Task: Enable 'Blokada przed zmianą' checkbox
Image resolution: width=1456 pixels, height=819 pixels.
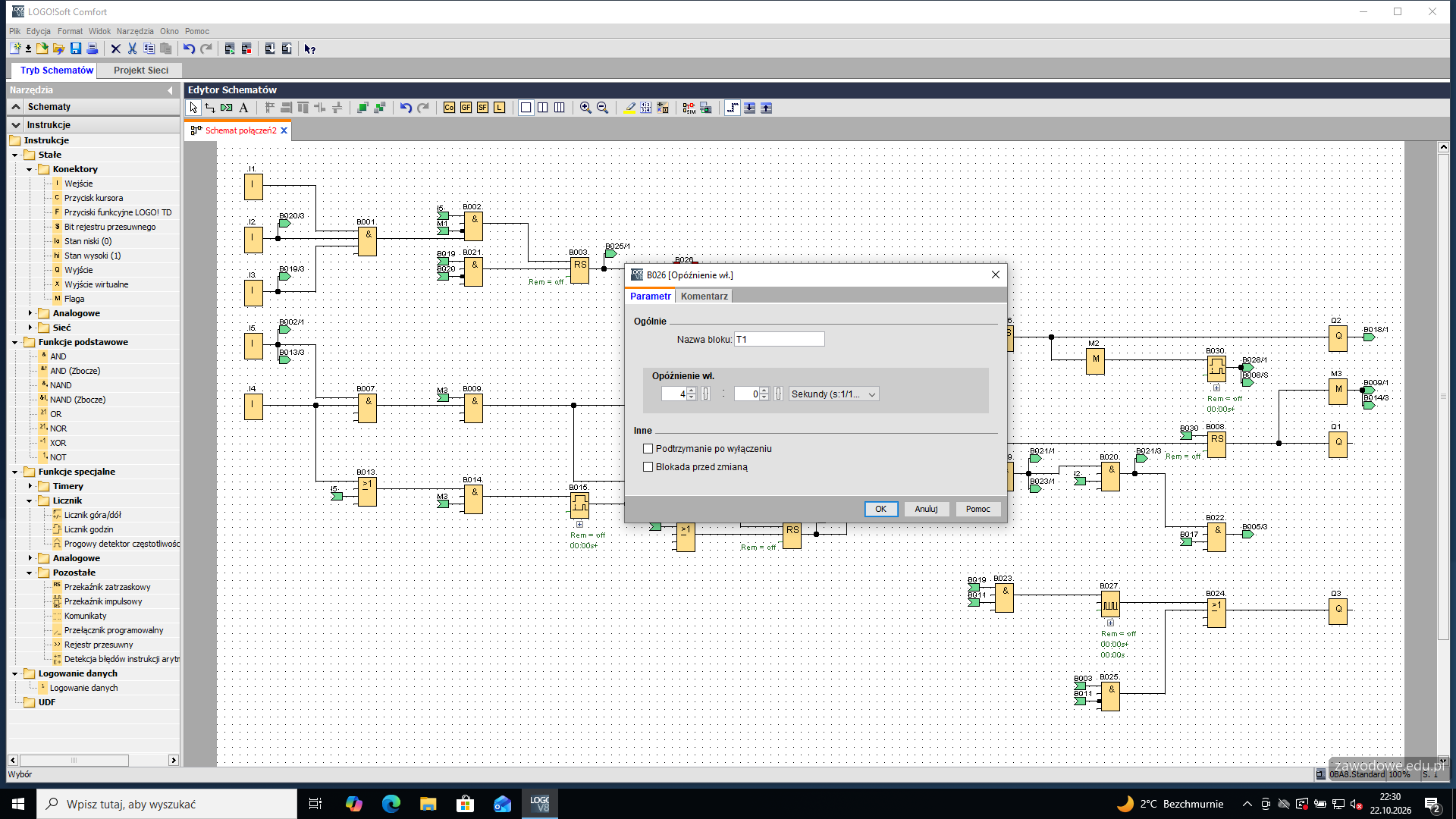Action: pyautogui.click(x=648, y=467)
